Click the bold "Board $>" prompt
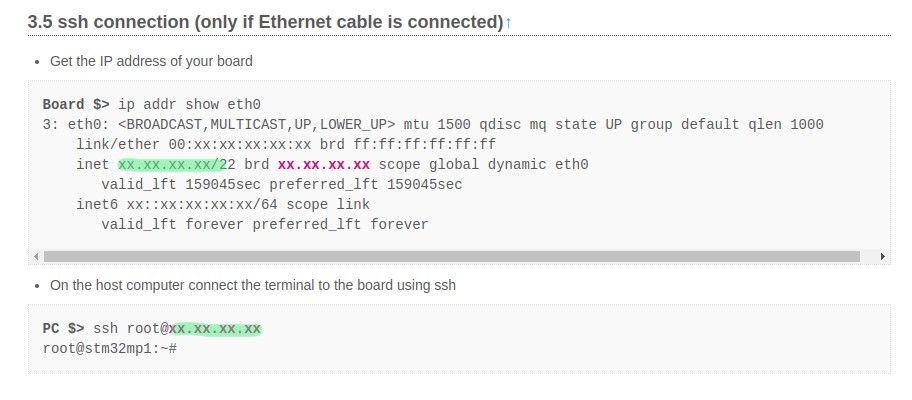This screenshot has width=912, height=400. pyautogui.click(x=76, y=104)
